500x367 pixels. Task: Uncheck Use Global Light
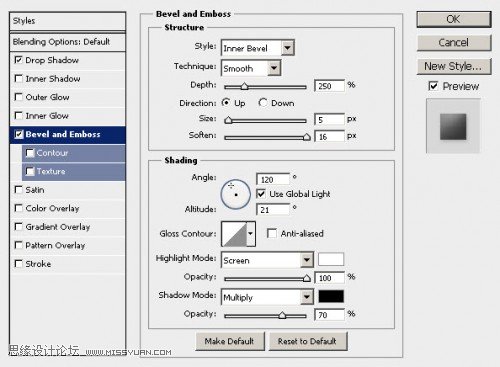pos(261,194)
